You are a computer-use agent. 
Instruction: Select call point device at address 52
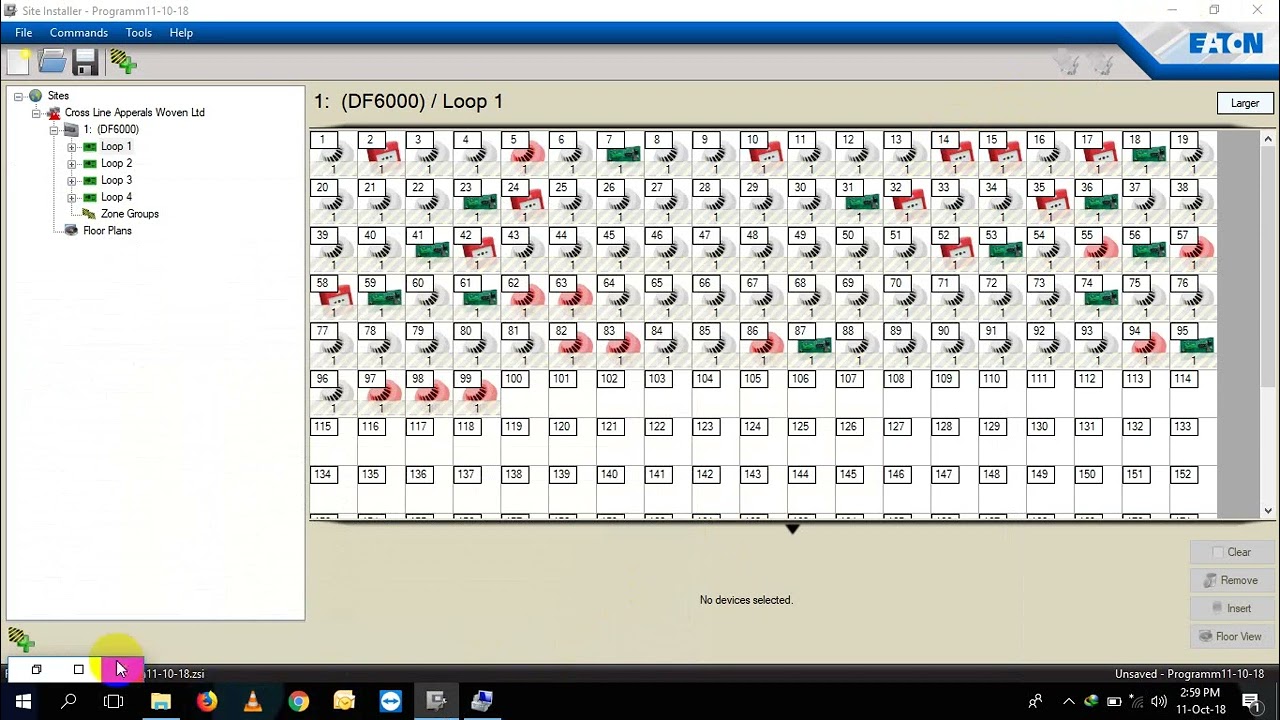pos(957,251)
